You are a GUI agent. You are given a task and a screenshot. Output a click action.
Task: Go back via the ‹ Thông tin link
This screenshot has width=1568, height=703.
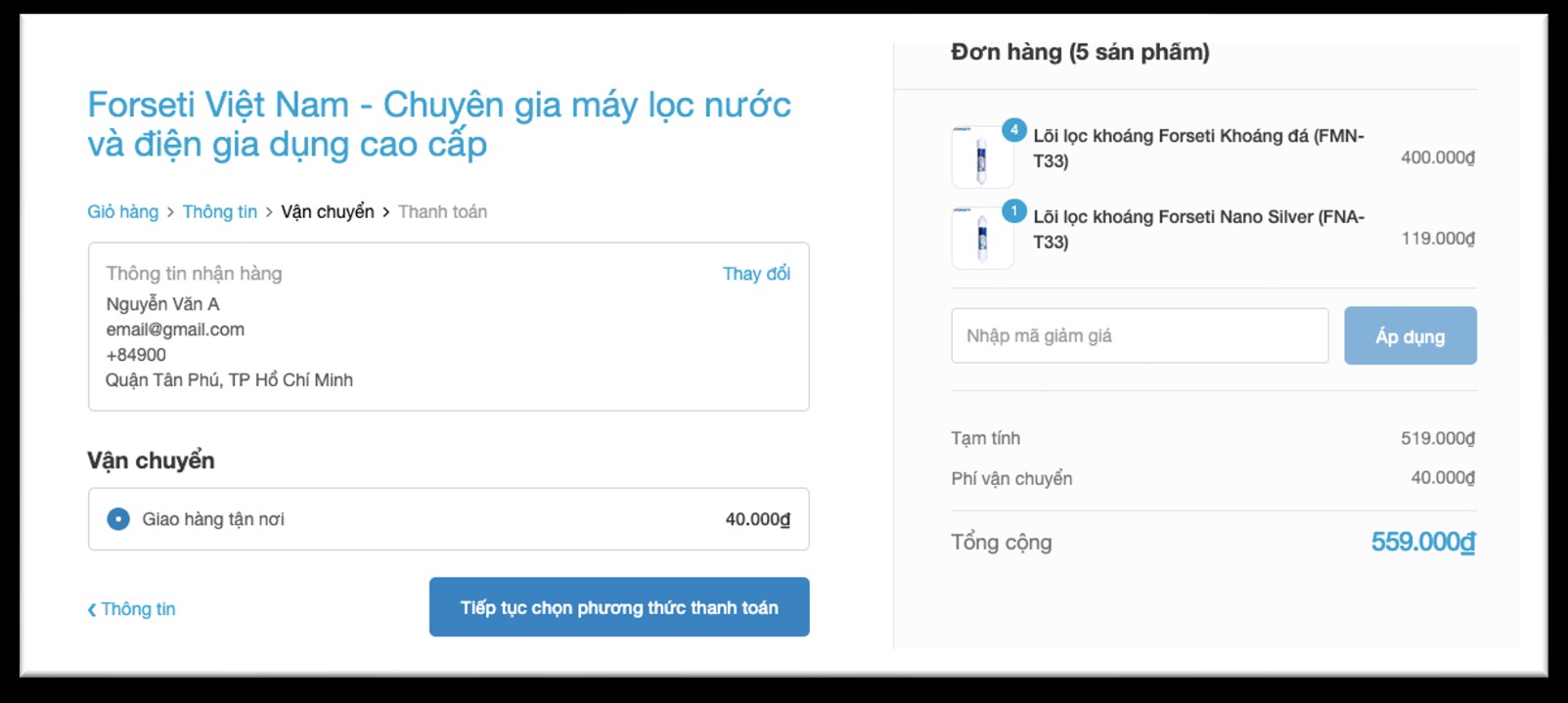coord(131,609)
